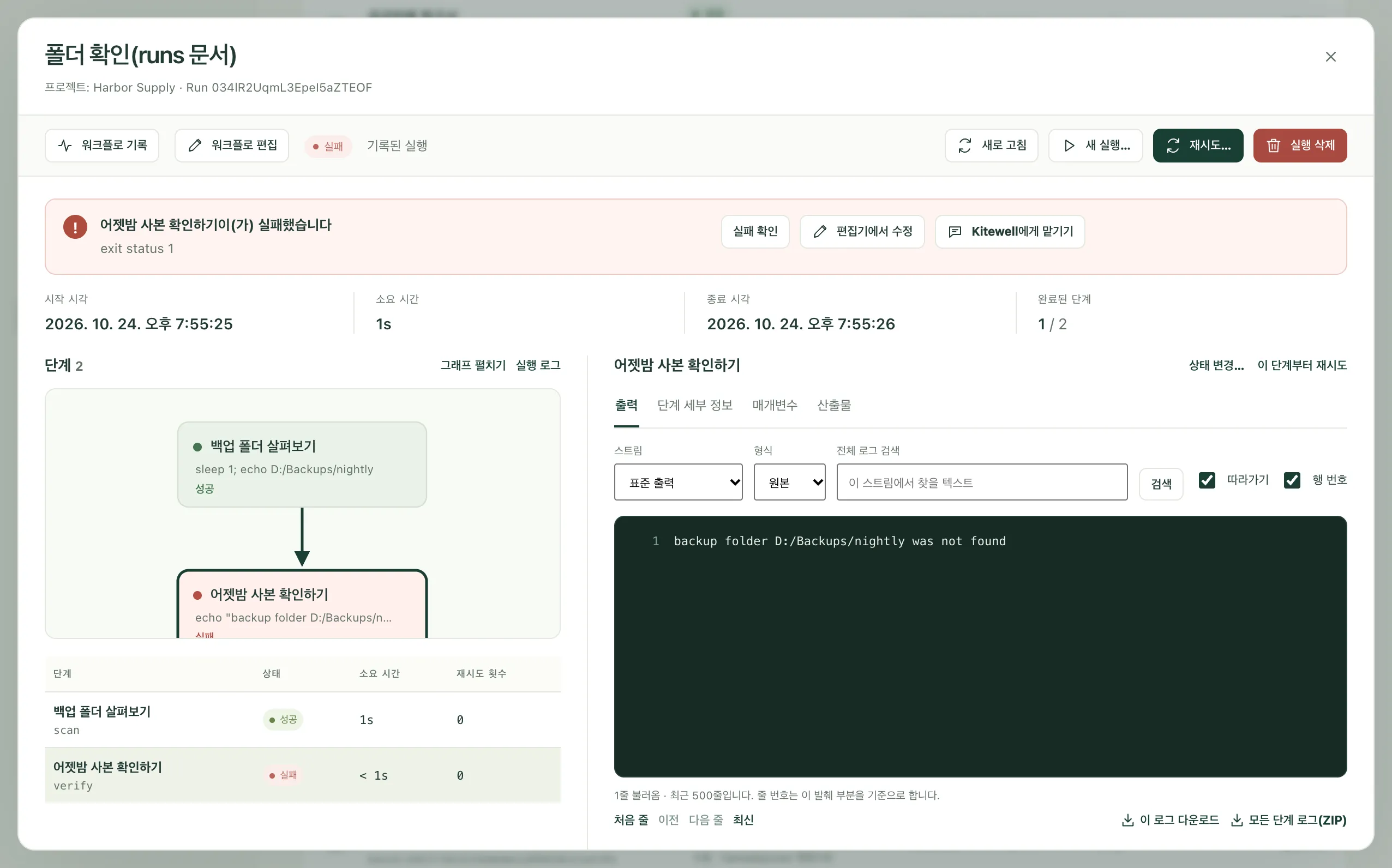1392x868 pixels.
Task: Open the 스트림 dropdown showing 표준 출력
Action: [x=678, y=482]
